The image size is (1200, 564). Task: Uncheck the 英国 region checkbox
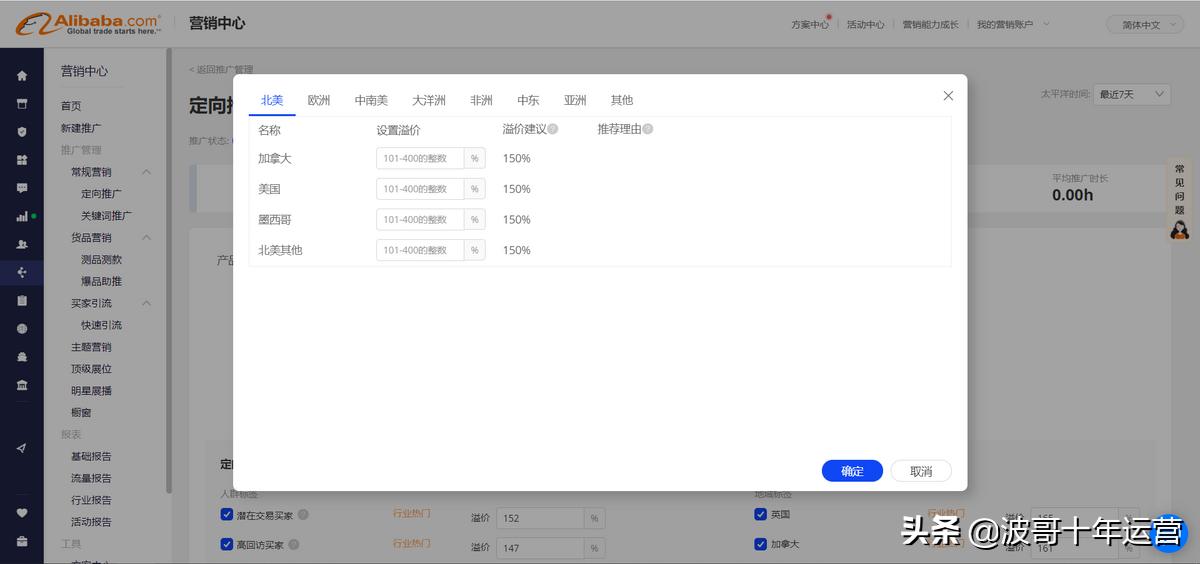tap(760, 515)
